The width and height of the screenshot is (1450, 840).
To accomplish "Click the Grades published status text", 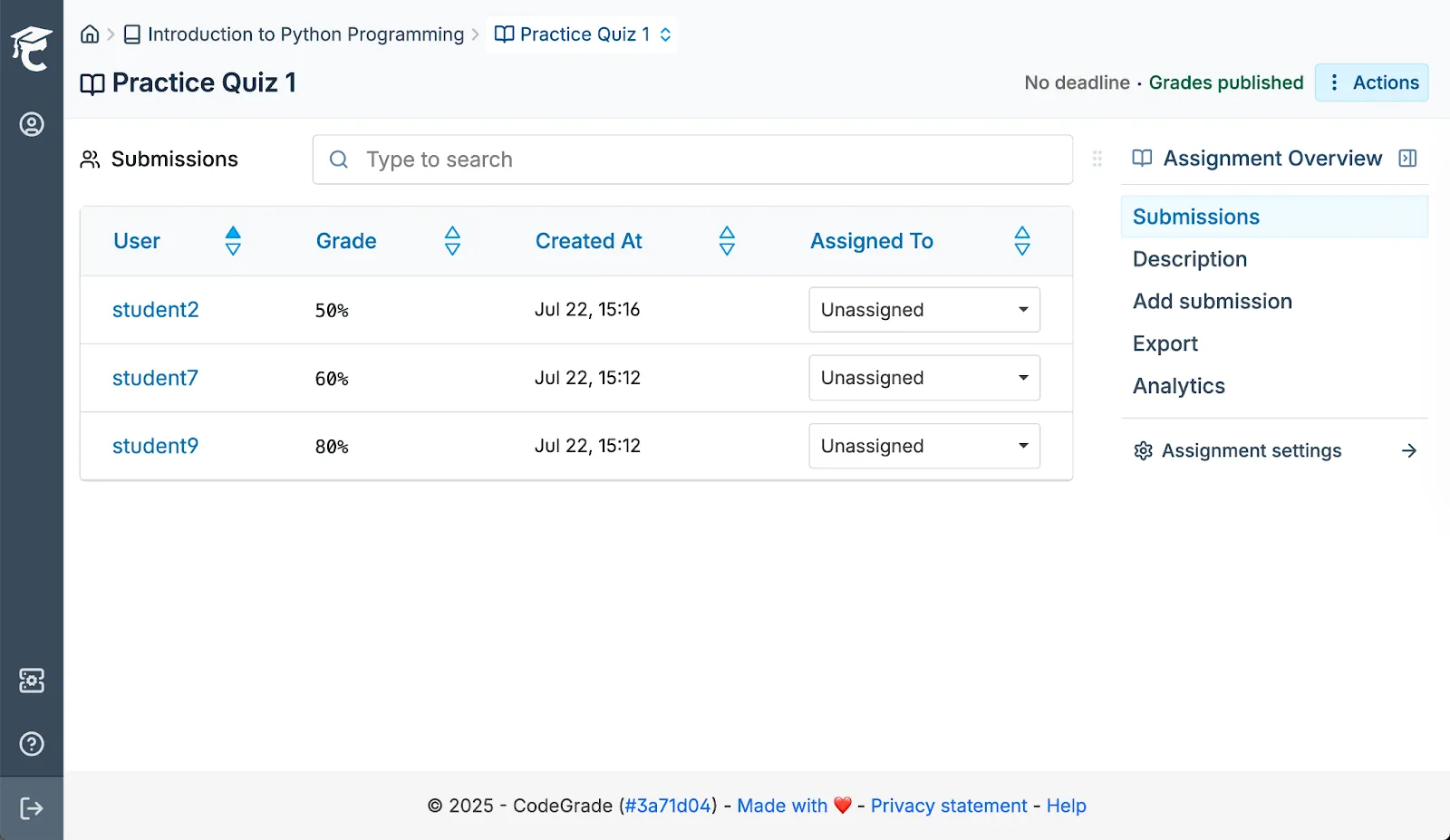I will pos(1226,82).
